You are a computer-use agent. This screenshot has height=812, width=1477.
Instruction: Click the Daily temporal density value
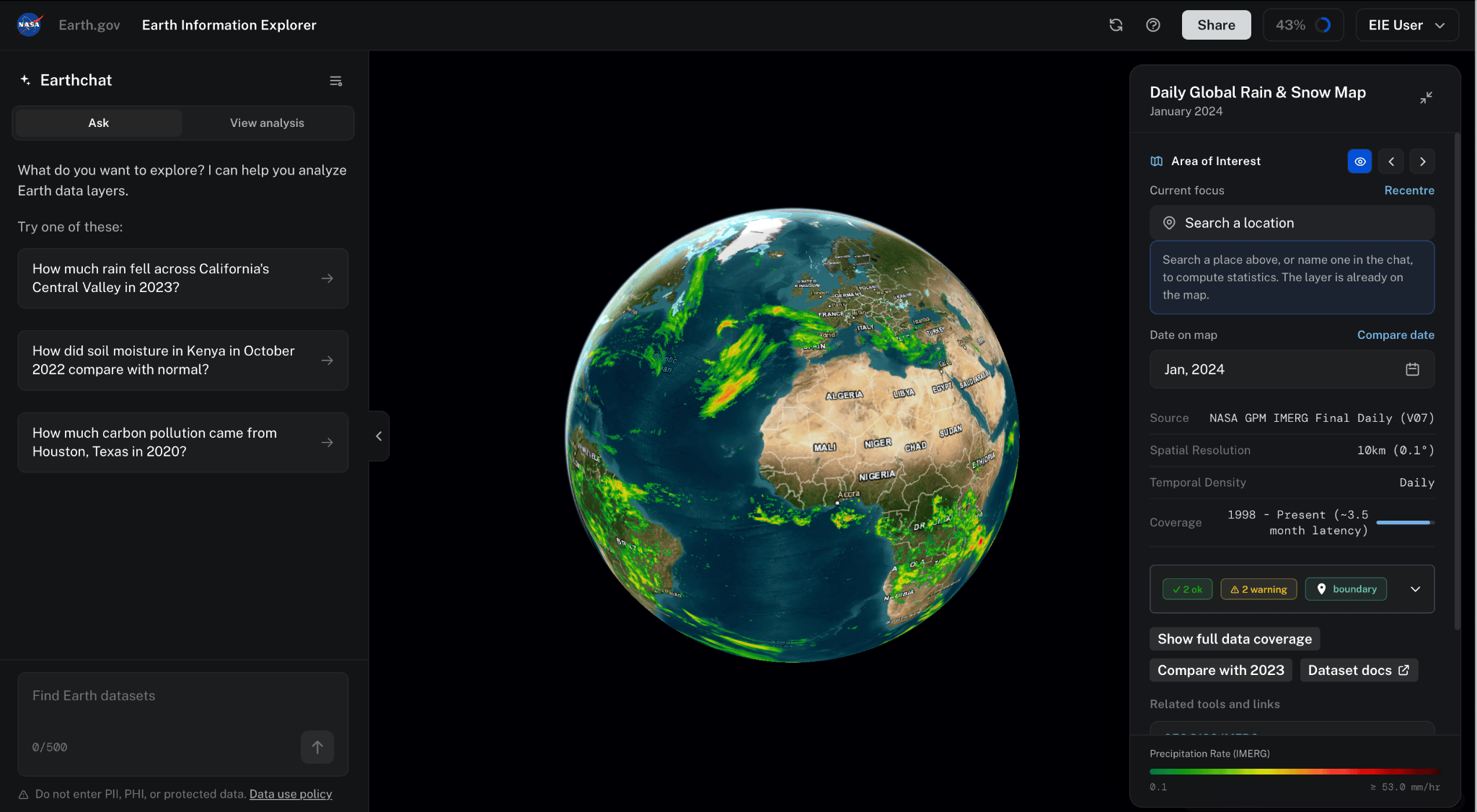click(x=1416, y=483)
